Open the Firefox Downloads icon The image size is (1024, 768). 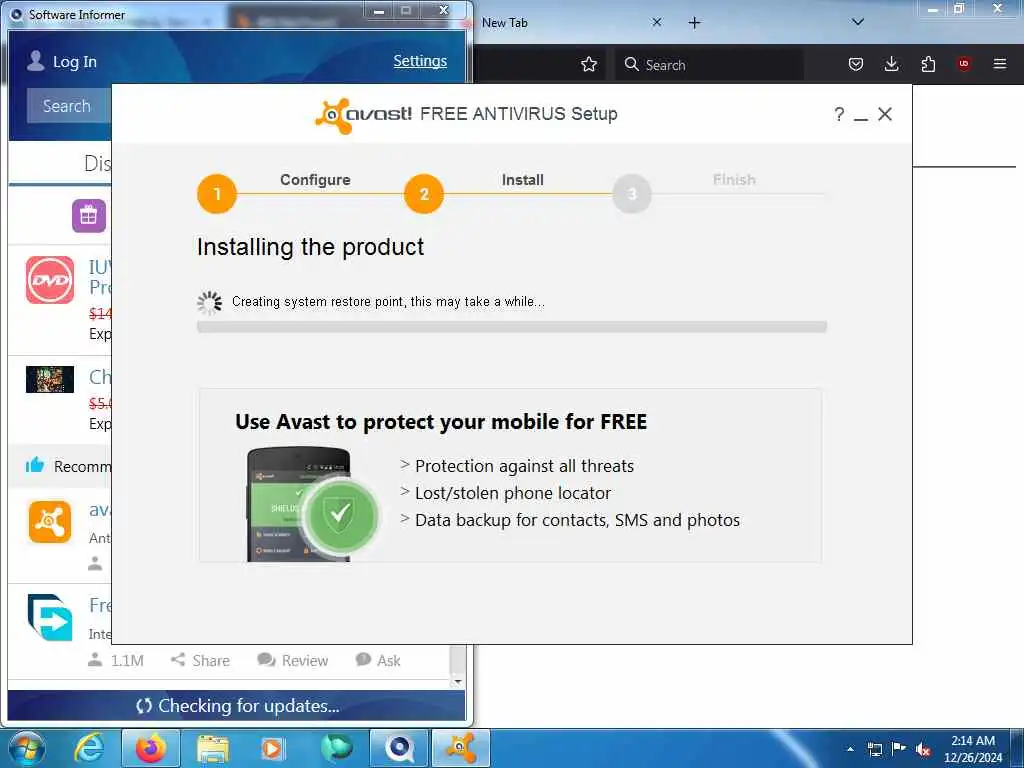891,64
